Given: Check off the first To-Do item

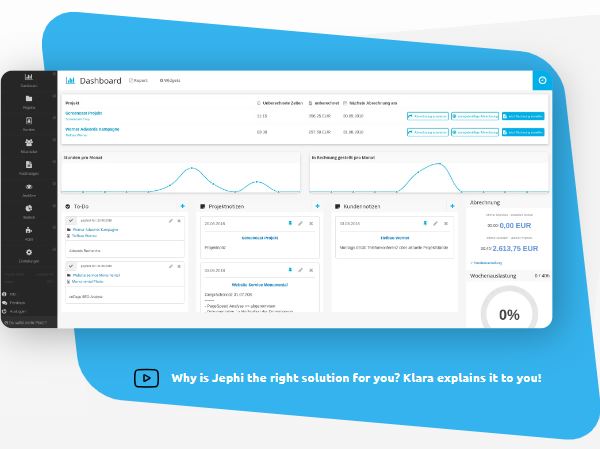Looking at the screenshot, I should pyautogui.click(x=71, y=220).
